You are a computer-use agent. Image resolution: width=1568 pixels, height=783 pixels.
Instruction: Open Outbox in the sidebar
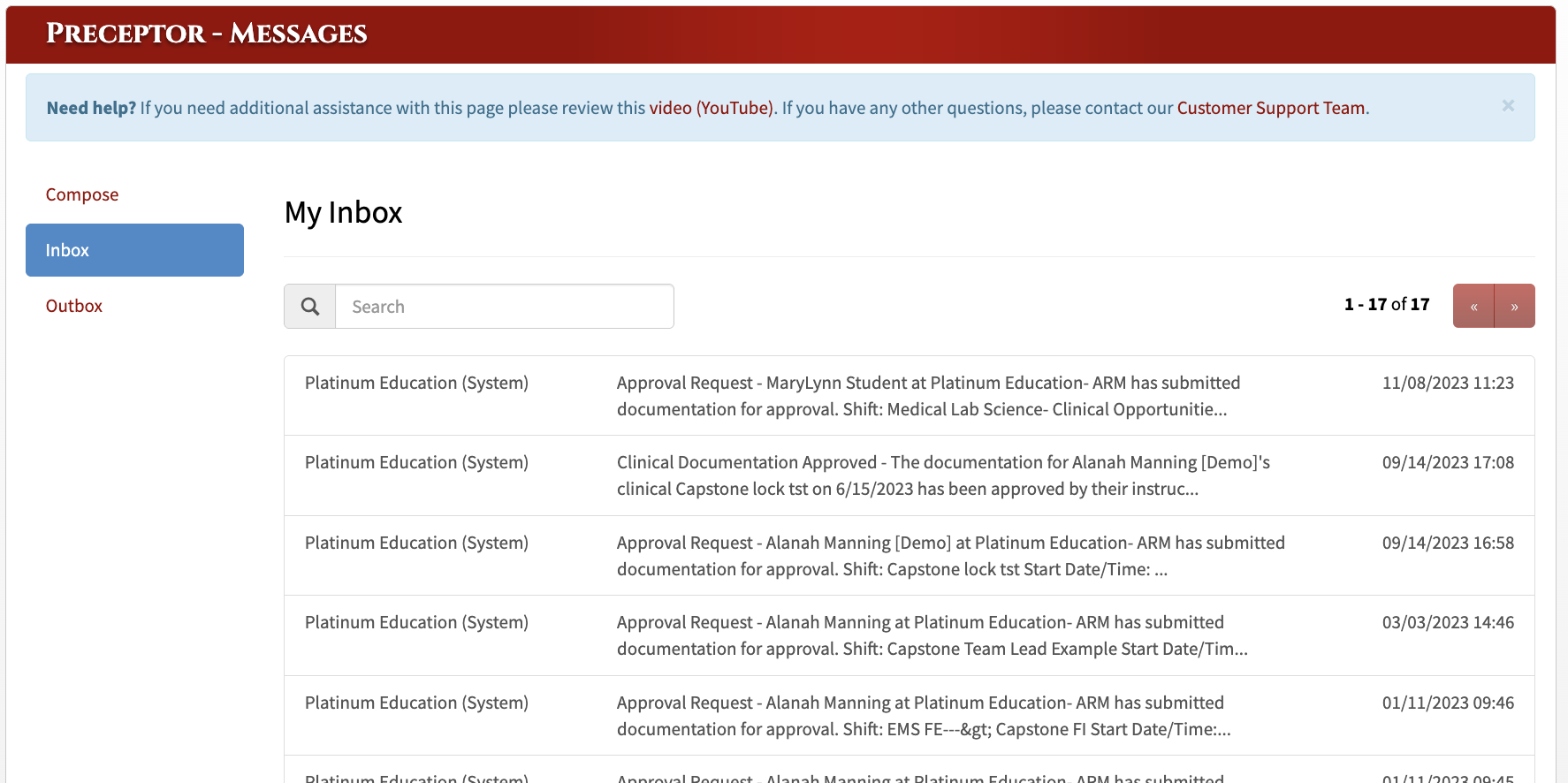click(74, 306)
